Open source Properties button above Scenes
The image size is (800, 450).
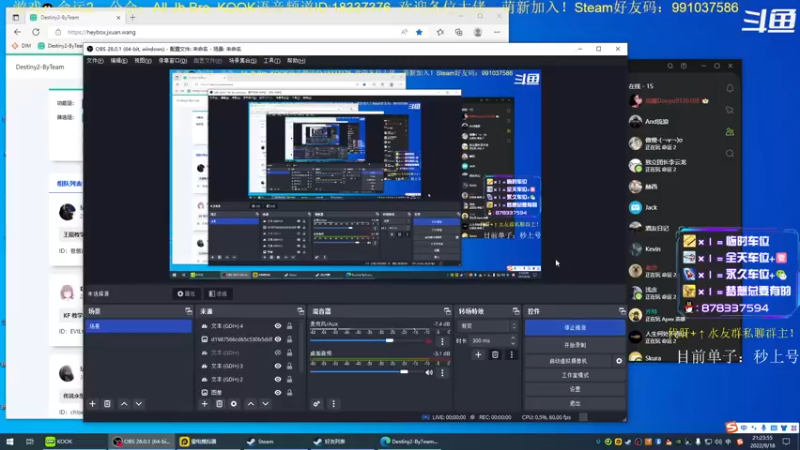pos(186,294)
